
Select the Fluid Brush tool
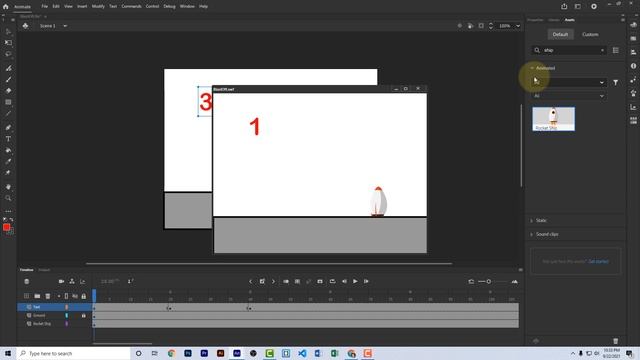(8, 68)
